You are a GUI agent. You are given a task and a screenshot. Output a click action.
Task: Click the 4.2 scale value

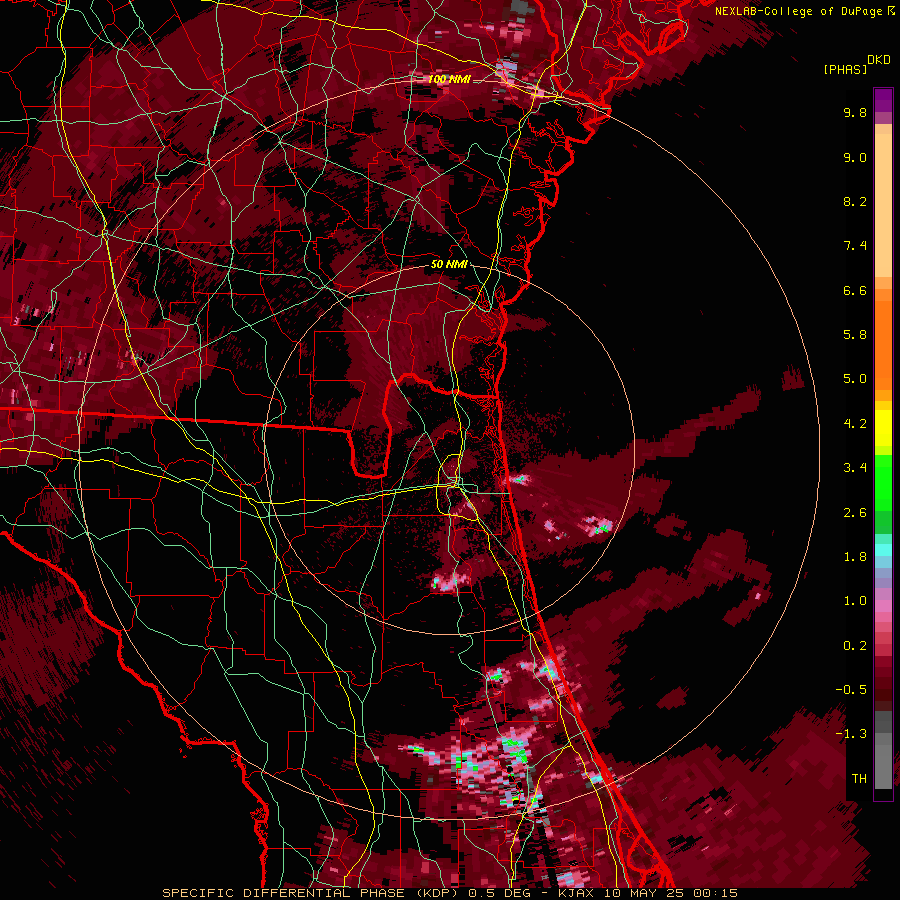[x=855, y=424]
